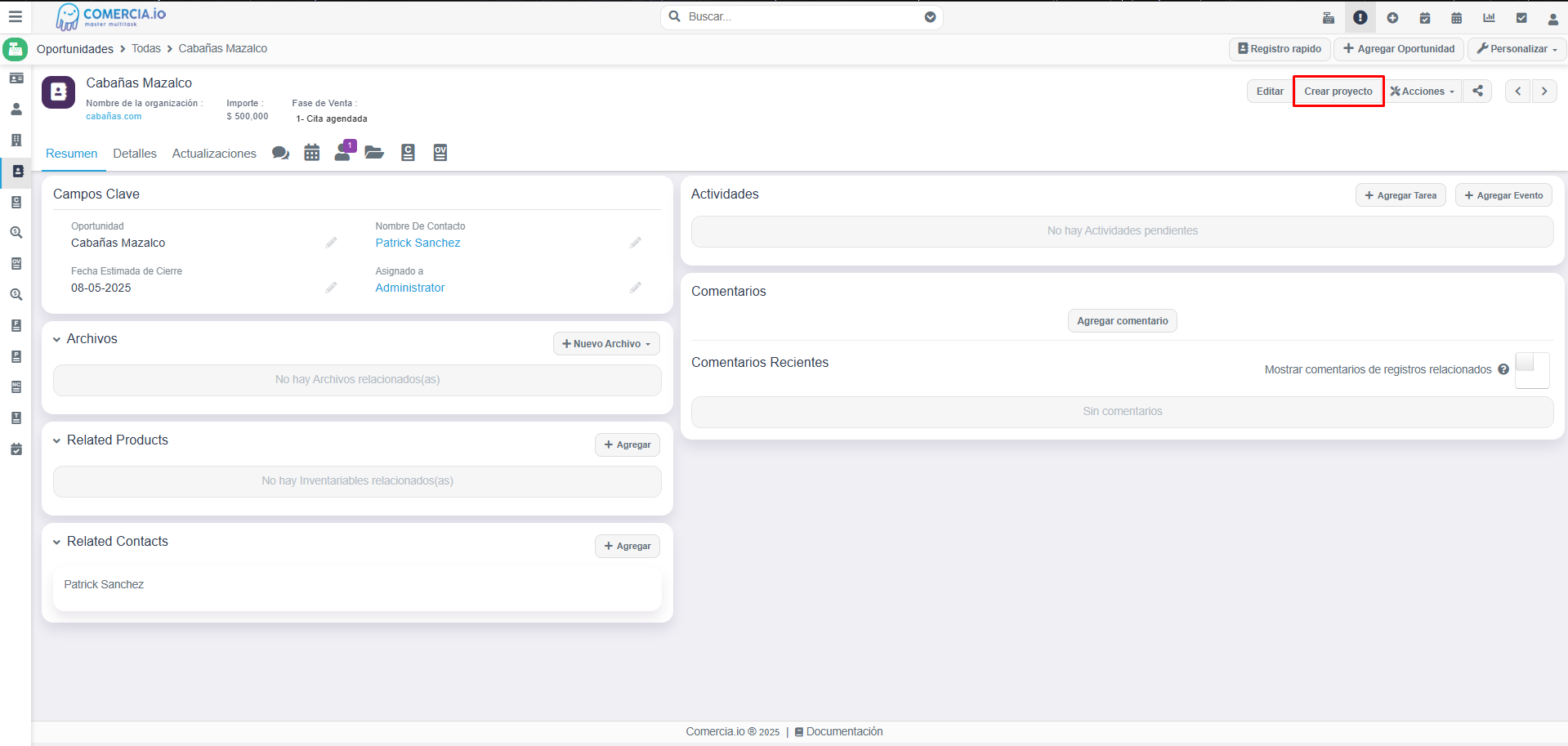
Task: Click the pencil icon next to Patrick Sanchez
Action: pyautogui.click(x=636, y=243)
